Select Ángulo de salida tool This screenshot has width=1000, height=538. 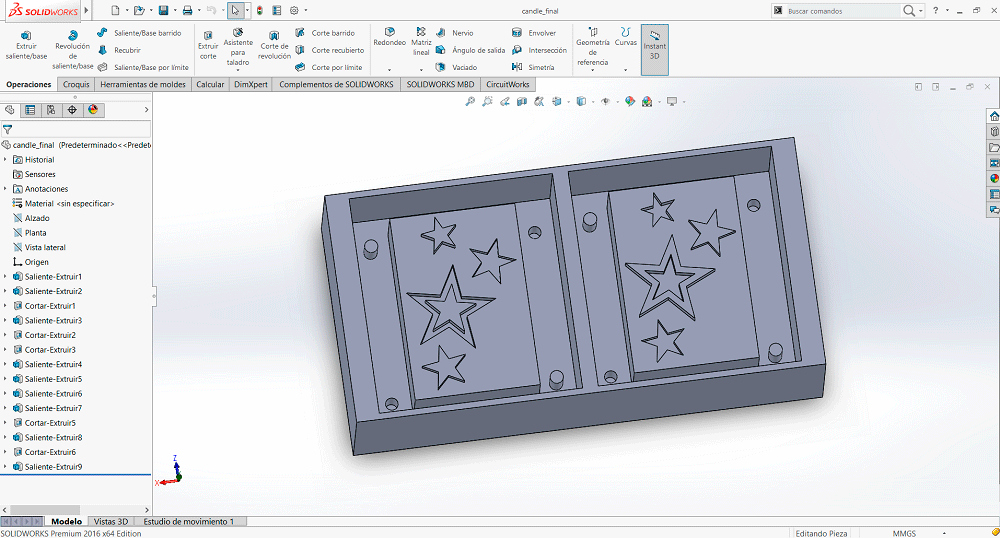tap(470, 50)
